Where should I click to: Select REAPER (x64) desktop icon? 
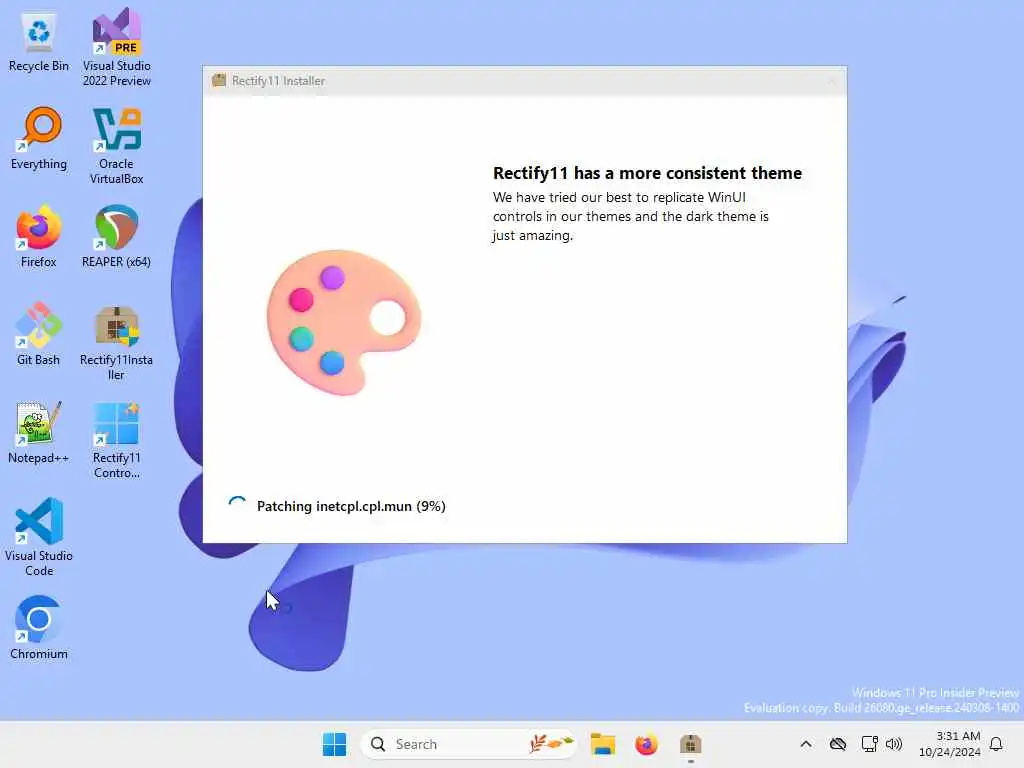coord(116,237)
